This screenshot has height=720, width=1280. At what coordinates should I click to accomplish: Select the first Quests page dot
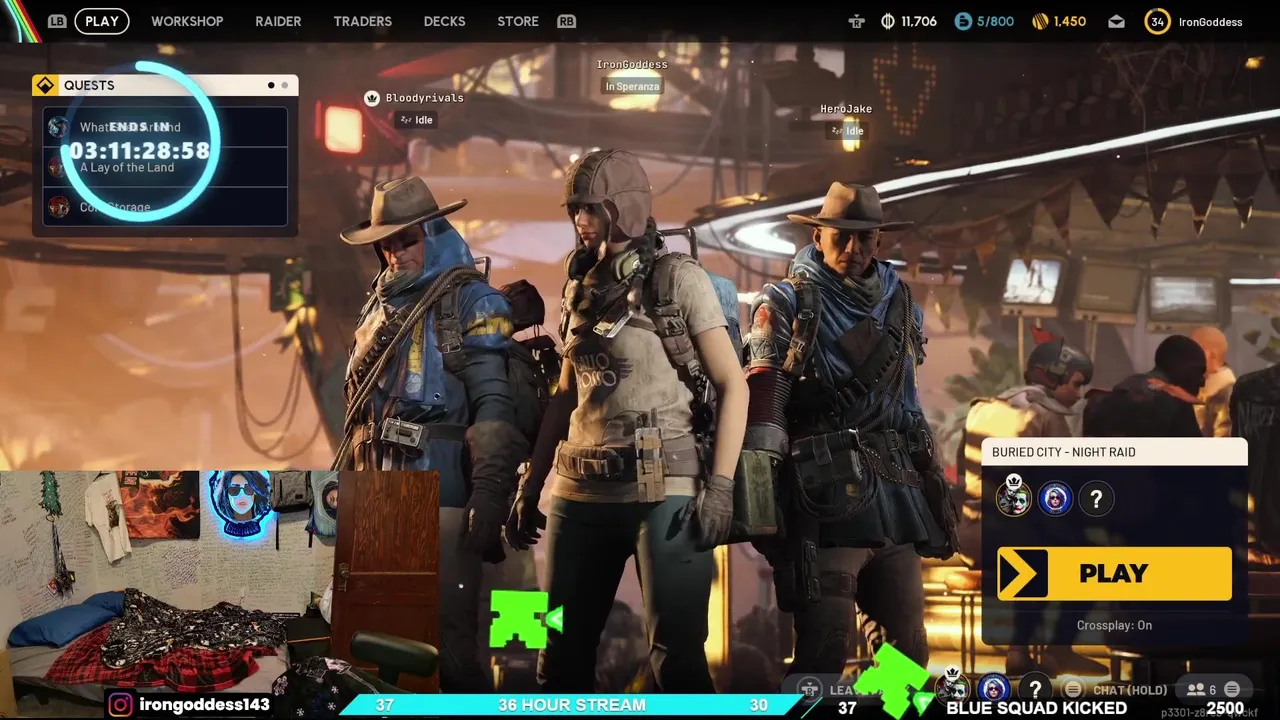[271, 85]
